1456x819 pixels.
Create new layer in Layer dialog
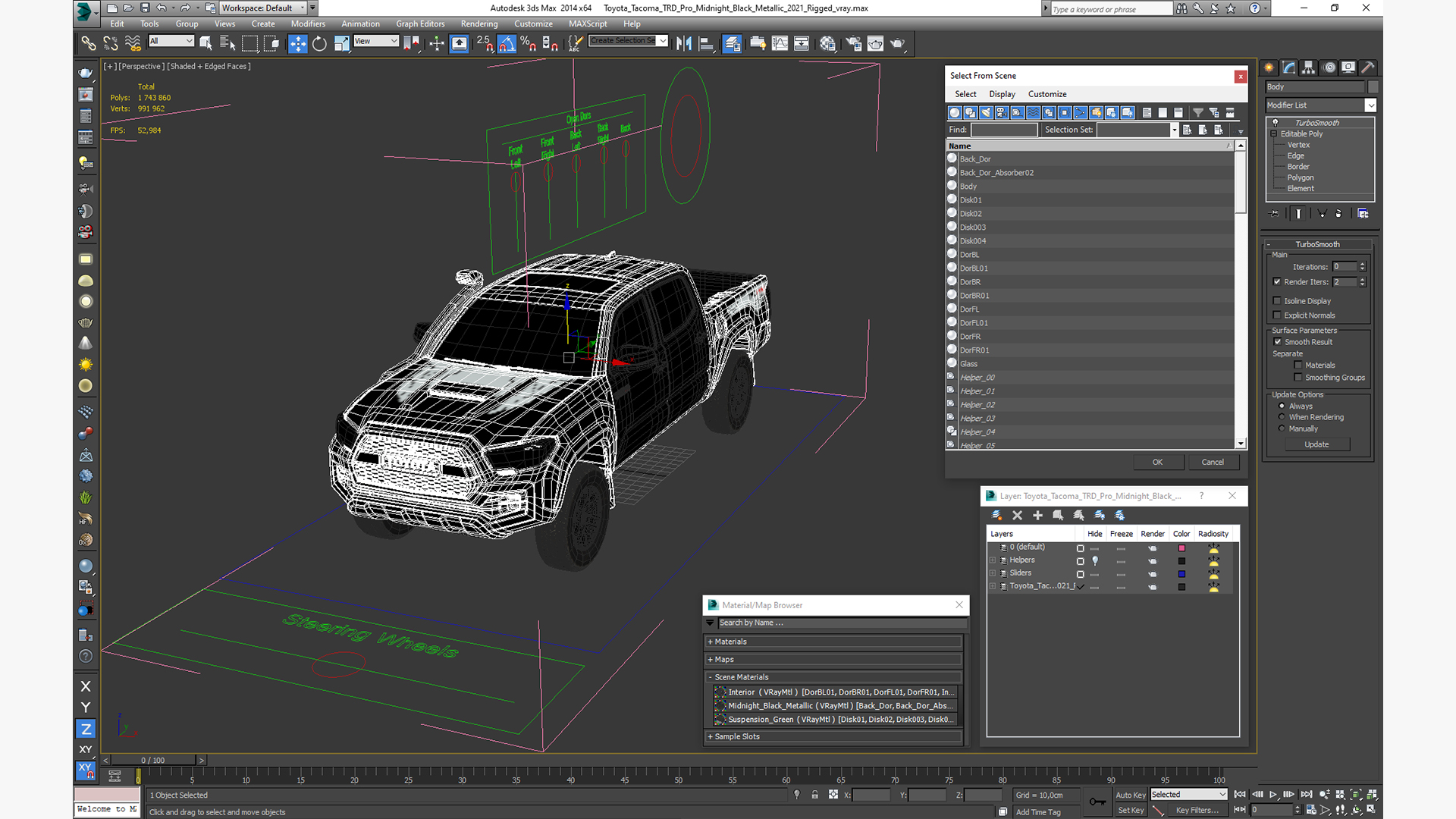(x=996, y=515)
